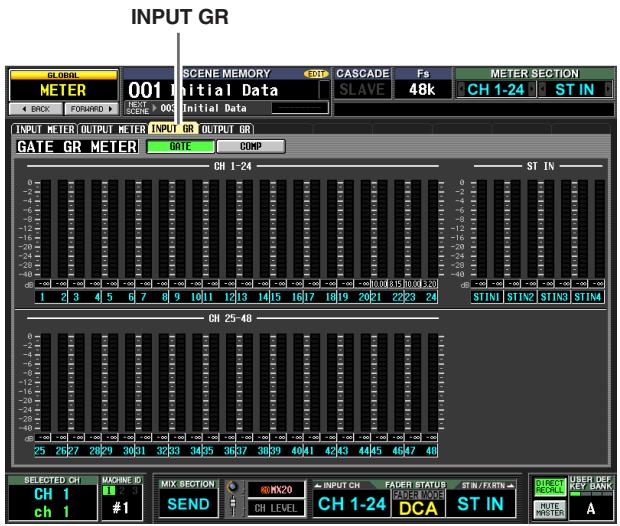Click the MX20 mix indicator
Viewport: 620px width, 526px height.
[276, 490]
